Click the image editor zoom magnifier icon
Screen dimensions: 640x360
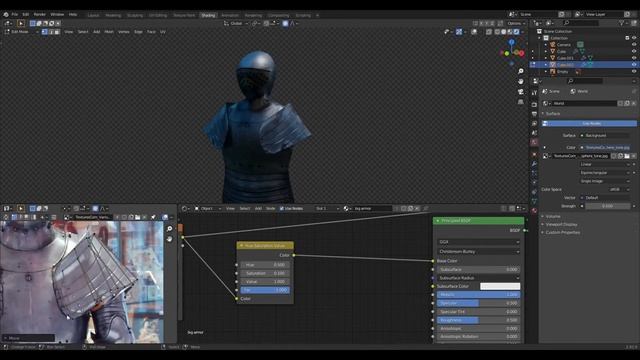coord(169,229)
